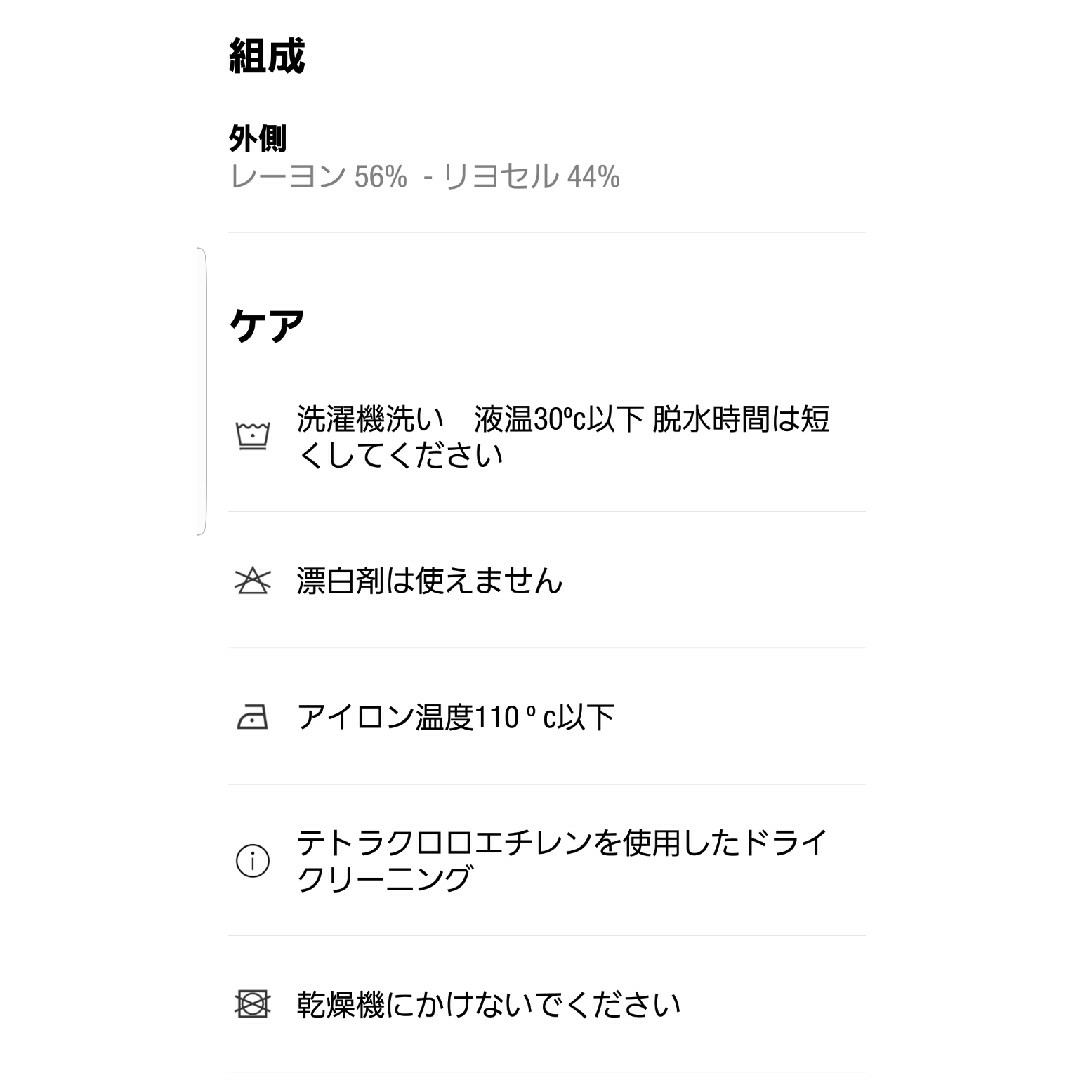Click the no-bleach crossed triangle icon
The height and width of the screenshot is (1080, 1080).
(253, 581)
